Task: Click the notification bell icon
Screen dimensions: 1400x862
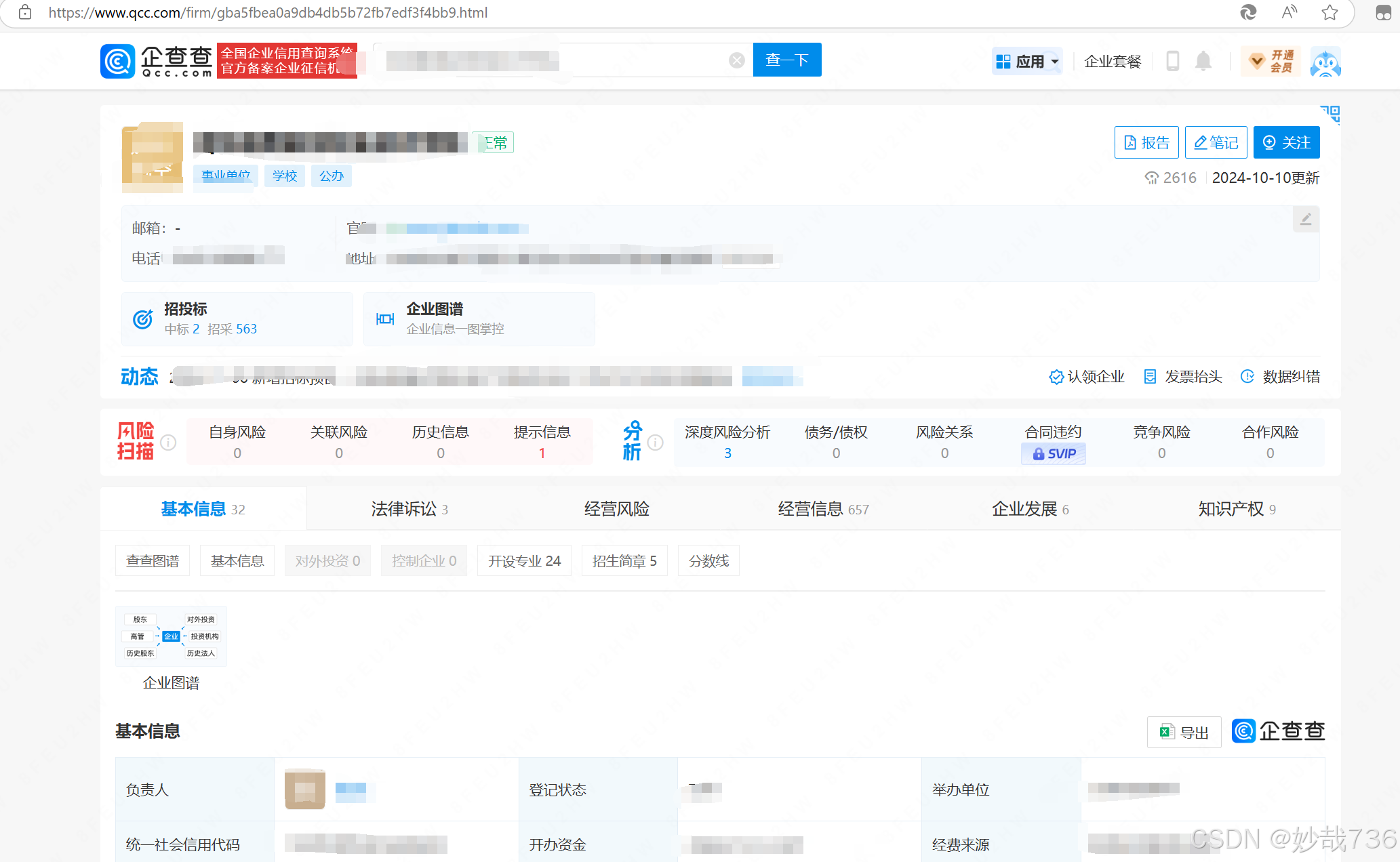Action: pyautogui.click(x=1203, y=61)
